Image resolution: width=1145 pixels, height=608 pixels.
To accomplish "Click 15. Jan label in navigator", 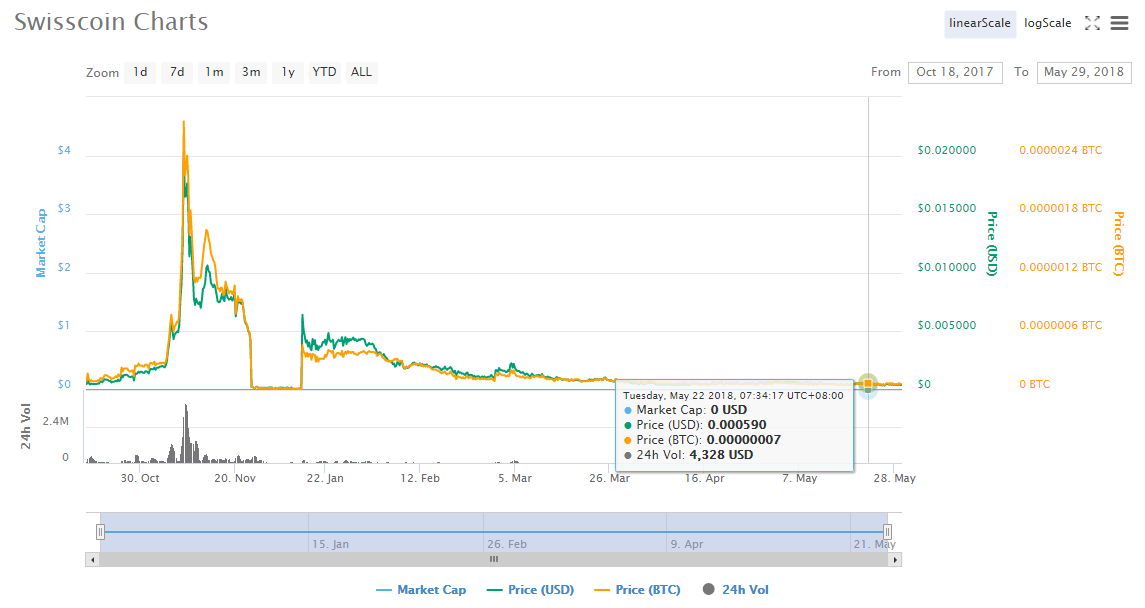I will 330,544.
